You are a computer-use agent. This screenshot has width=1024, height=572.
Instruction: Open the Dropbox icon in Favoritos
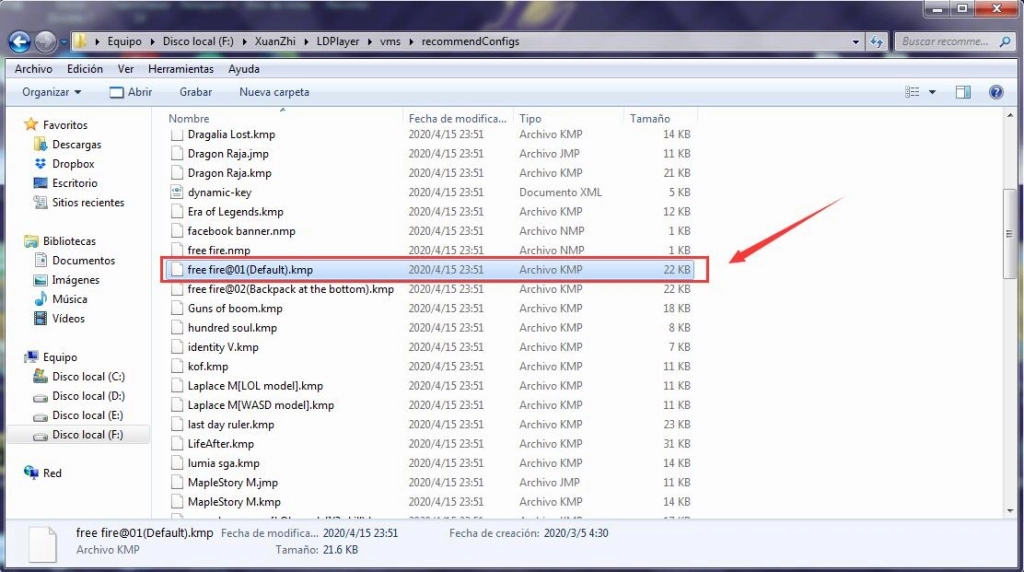click(40, 163)
